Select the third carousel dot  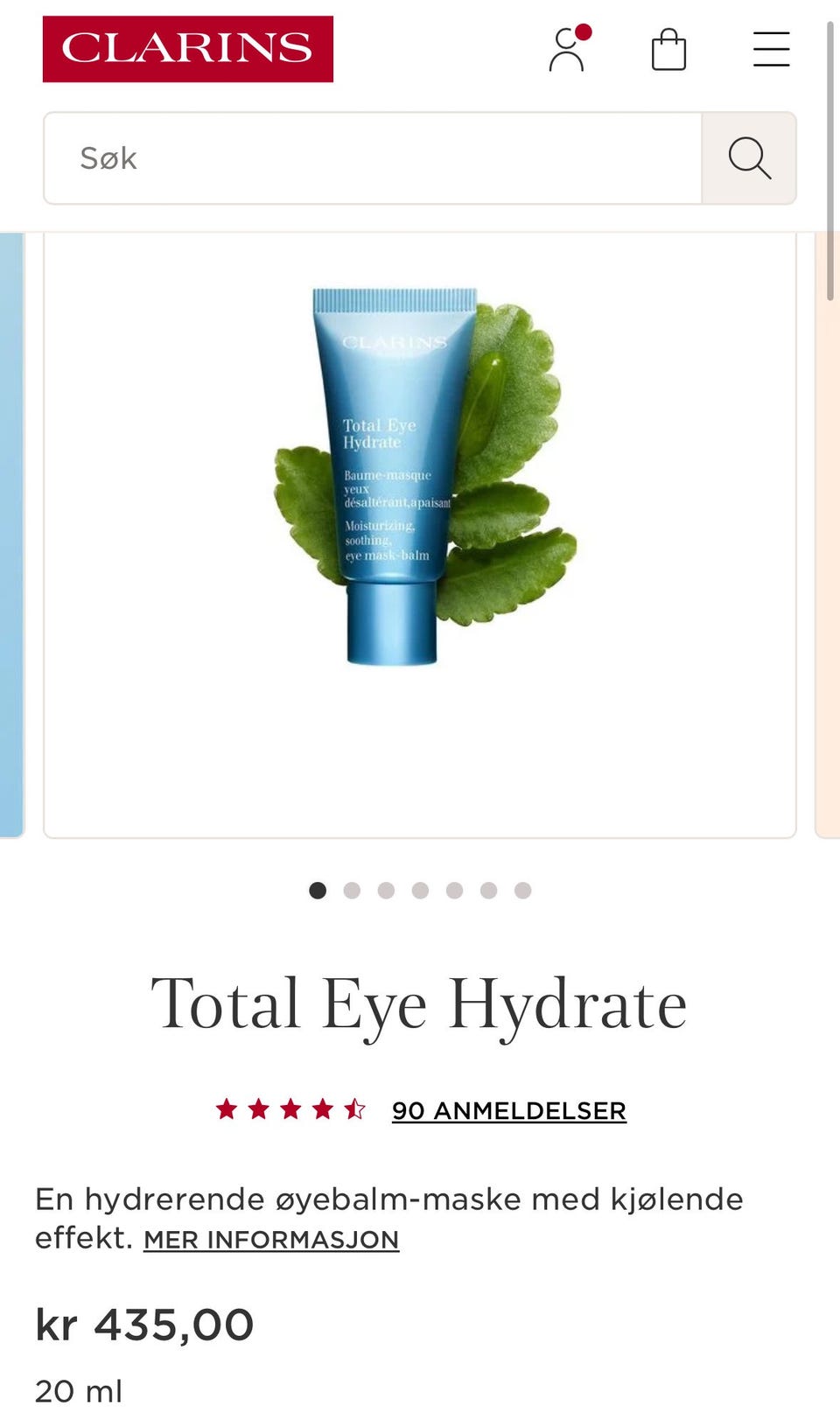386,890
